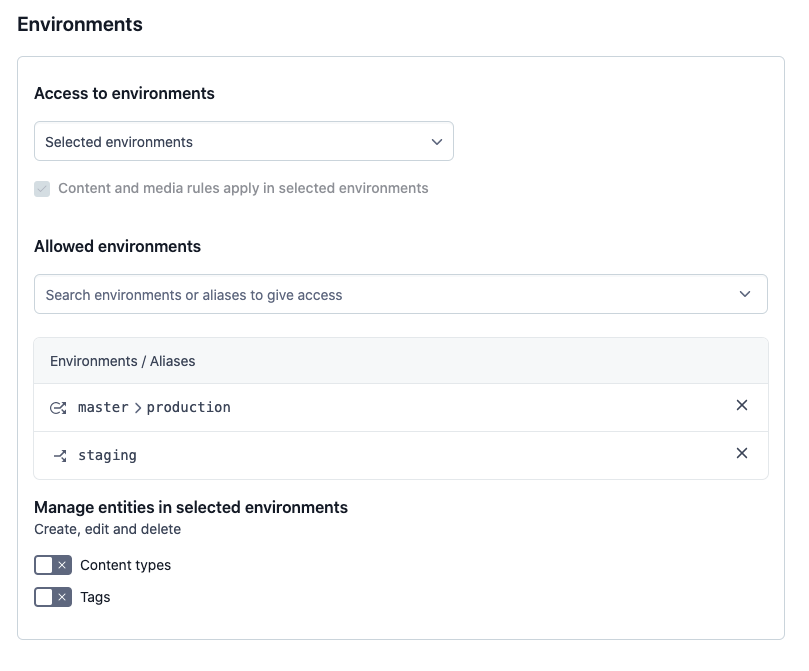Open the Selected environments dropdown
Viewport: 809px width, 671px height.
tap(244, 141)
